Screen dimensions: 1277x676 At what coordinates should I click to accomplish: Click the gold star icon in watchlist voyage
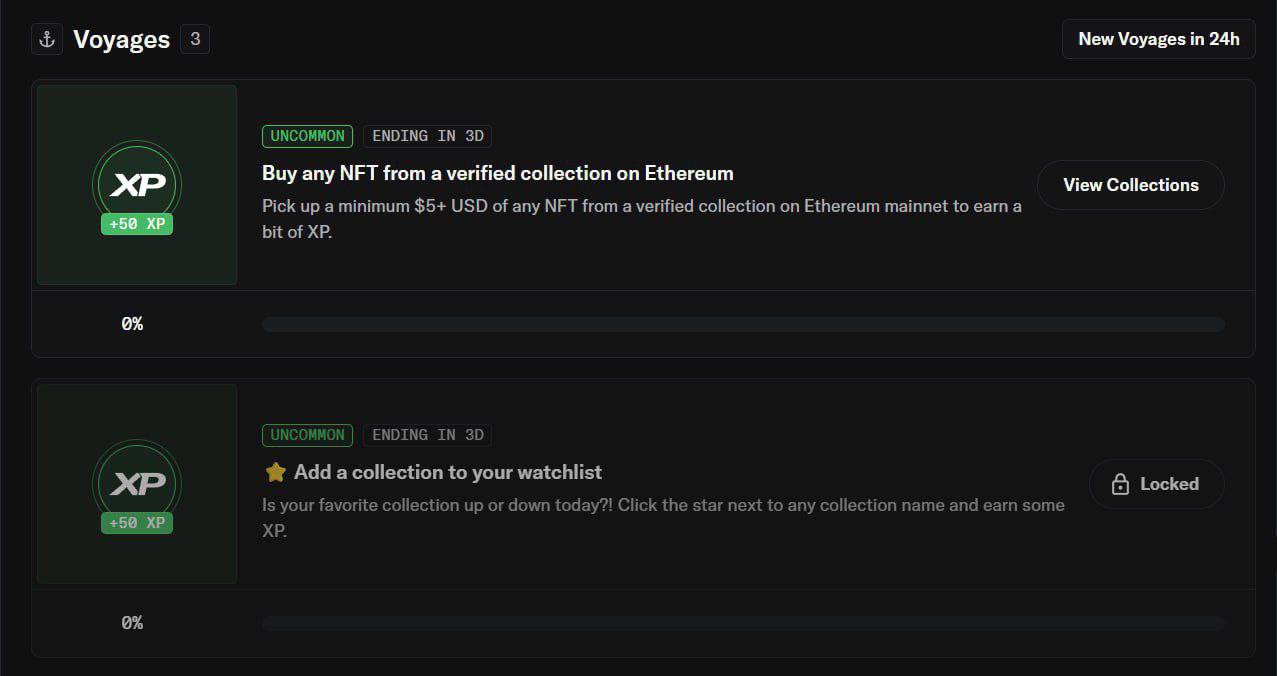click(276, 472)
